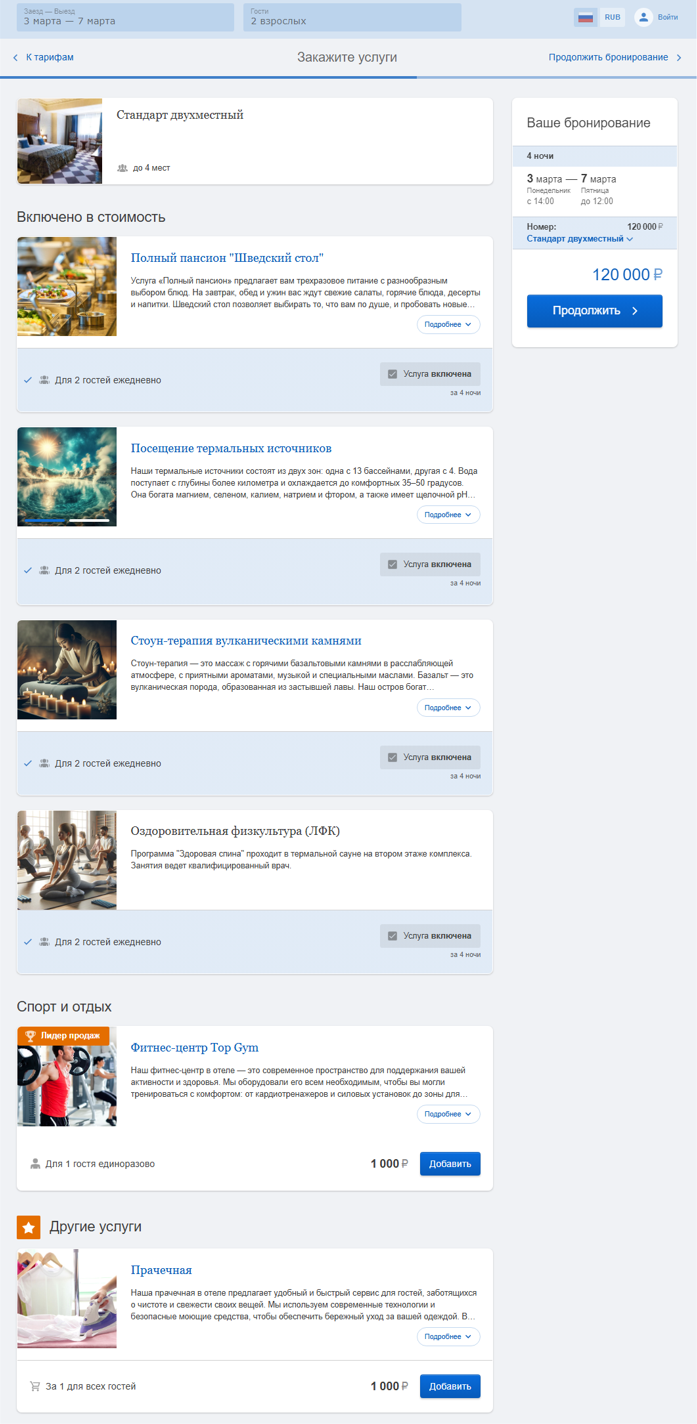Click checkmark icon in thermal springs row

coord(28,571)
